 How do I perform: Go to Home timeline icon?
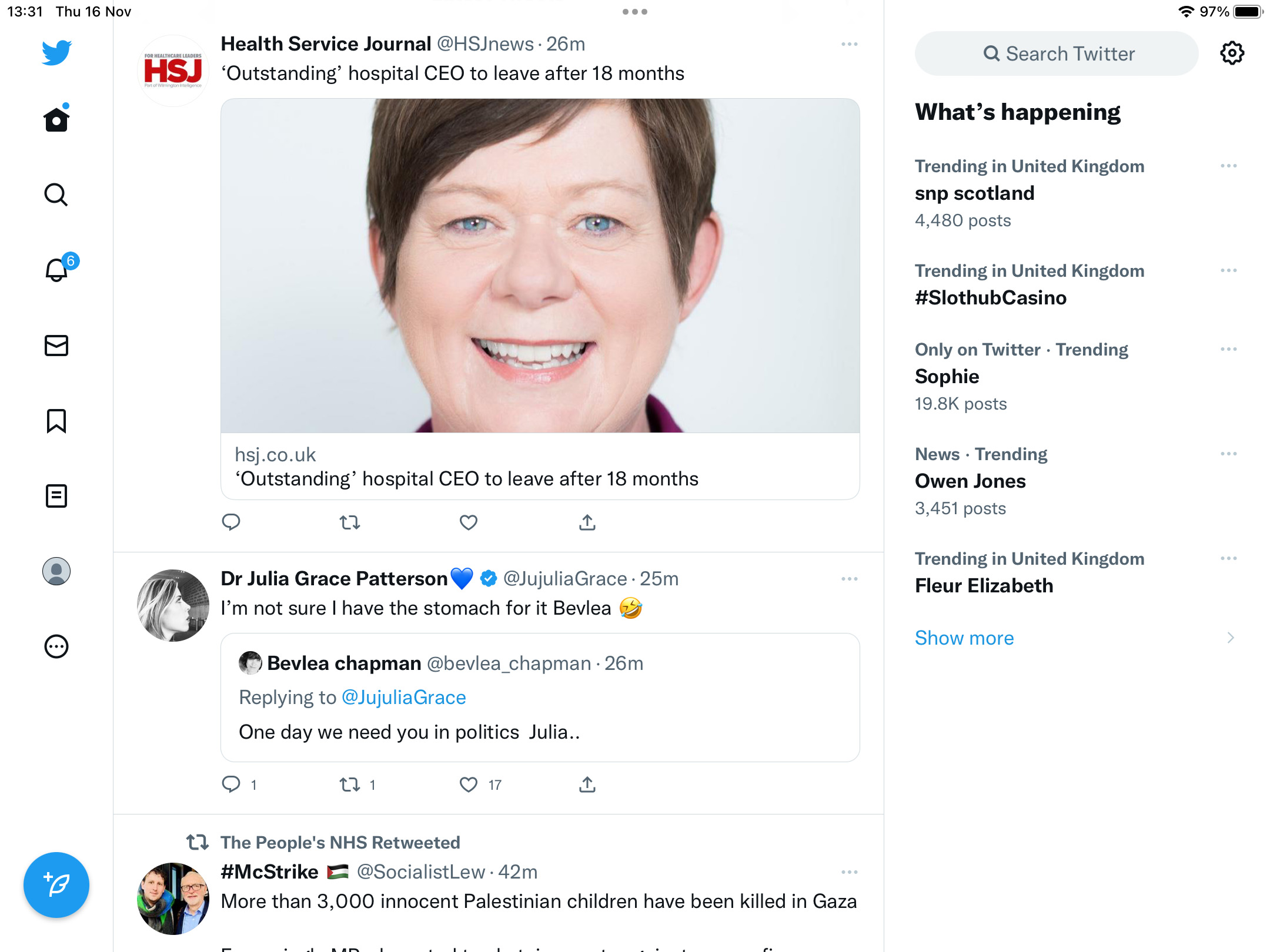click(x=56, y=119)
